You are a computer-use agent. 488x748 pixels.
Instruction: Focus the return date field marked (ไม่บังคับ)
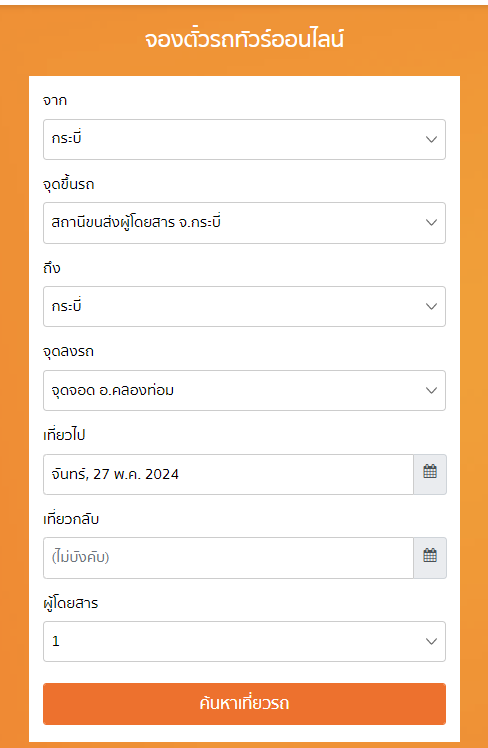228,558
